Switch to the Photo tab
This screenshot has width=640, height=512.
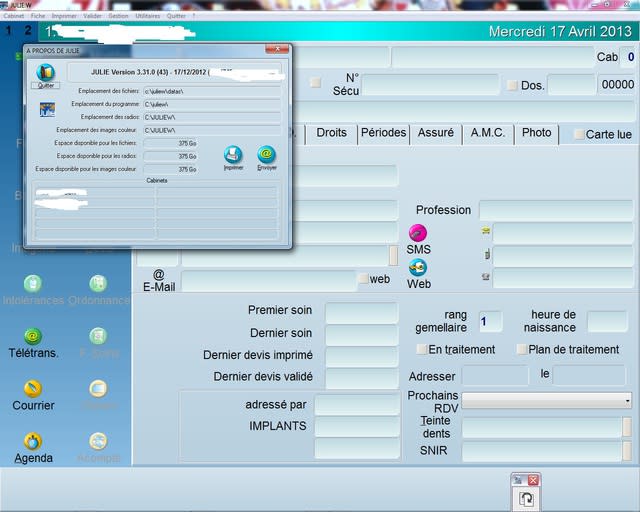(x=536, y=133)
